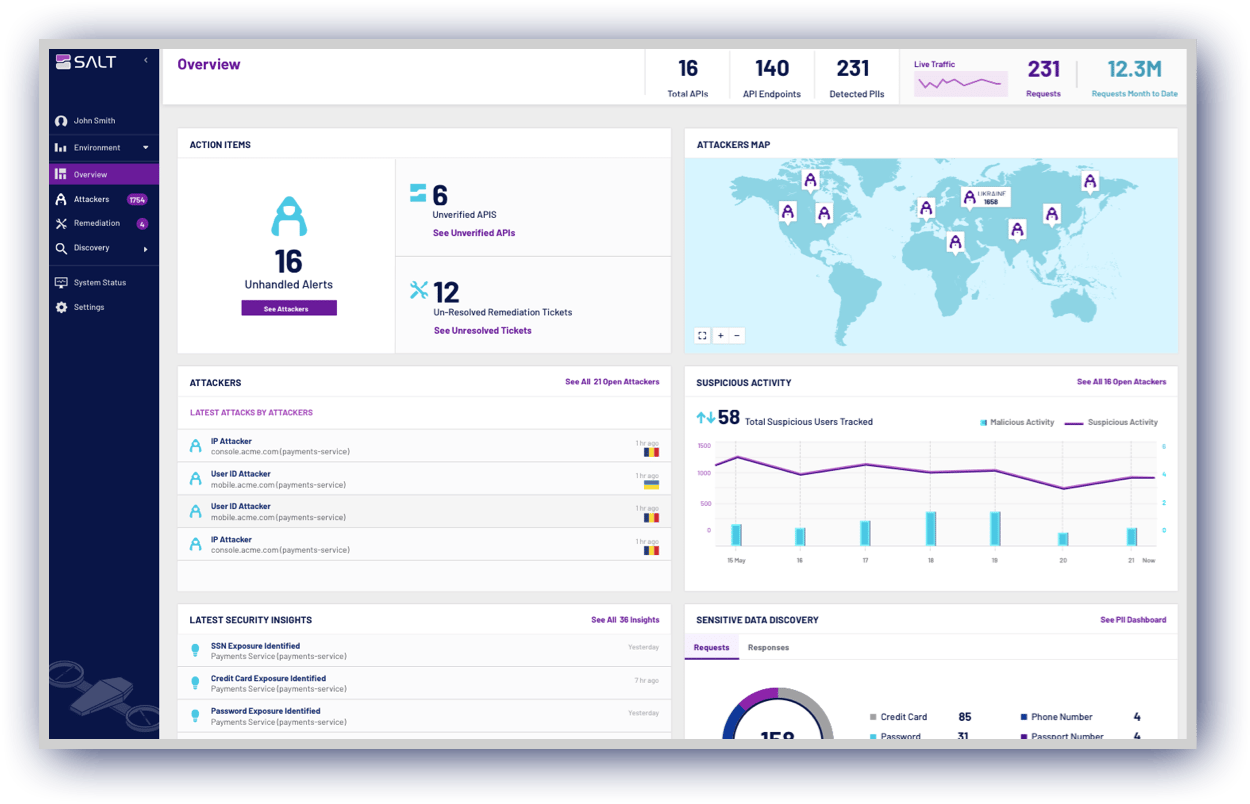Toggle fullscreen on the Attackers Map

pos(702,336)
